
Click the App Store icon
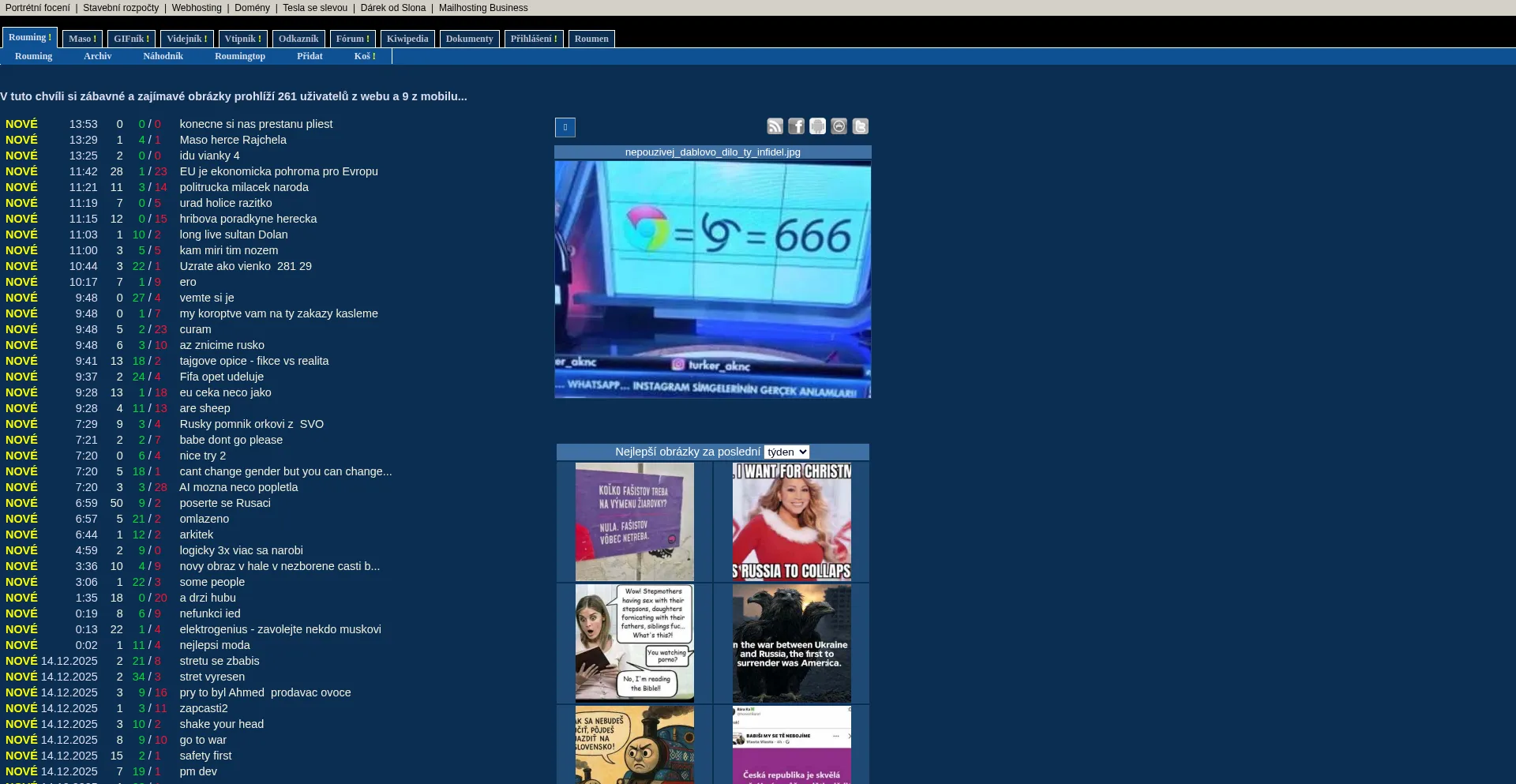tap(839, 126)
